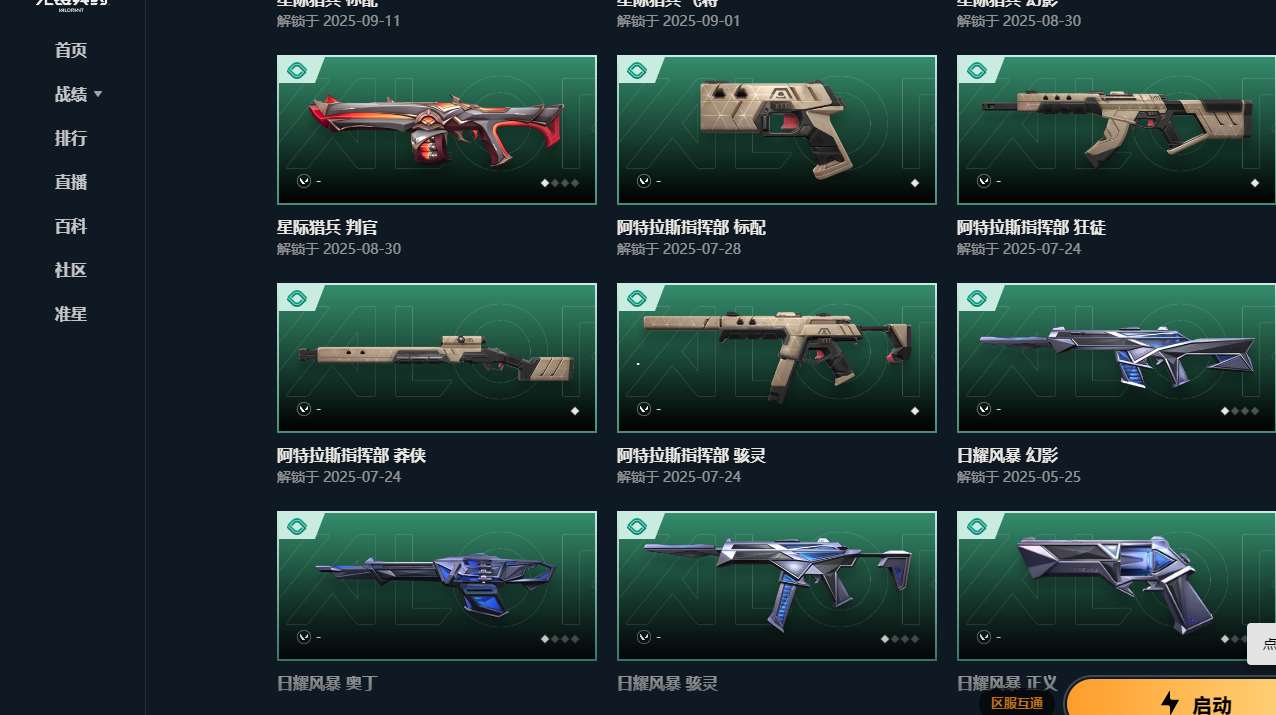This screenshot has height=715, width=1276.
Task: Click the level diamonds on 日耀风暴 奥丁 card
Action: click(560, 639)
